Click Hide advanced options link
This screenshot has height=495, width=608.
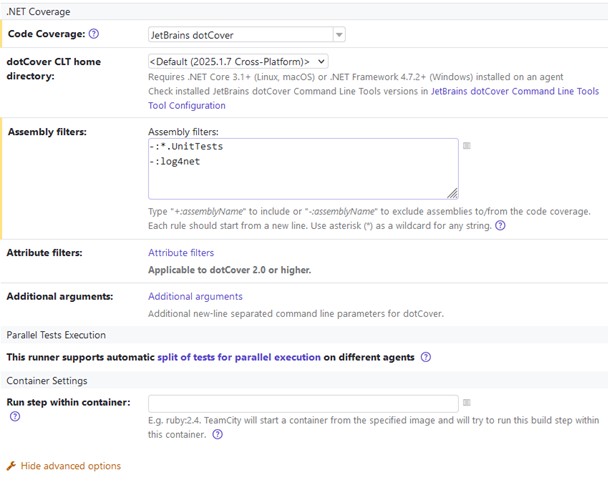pos(71,466)
